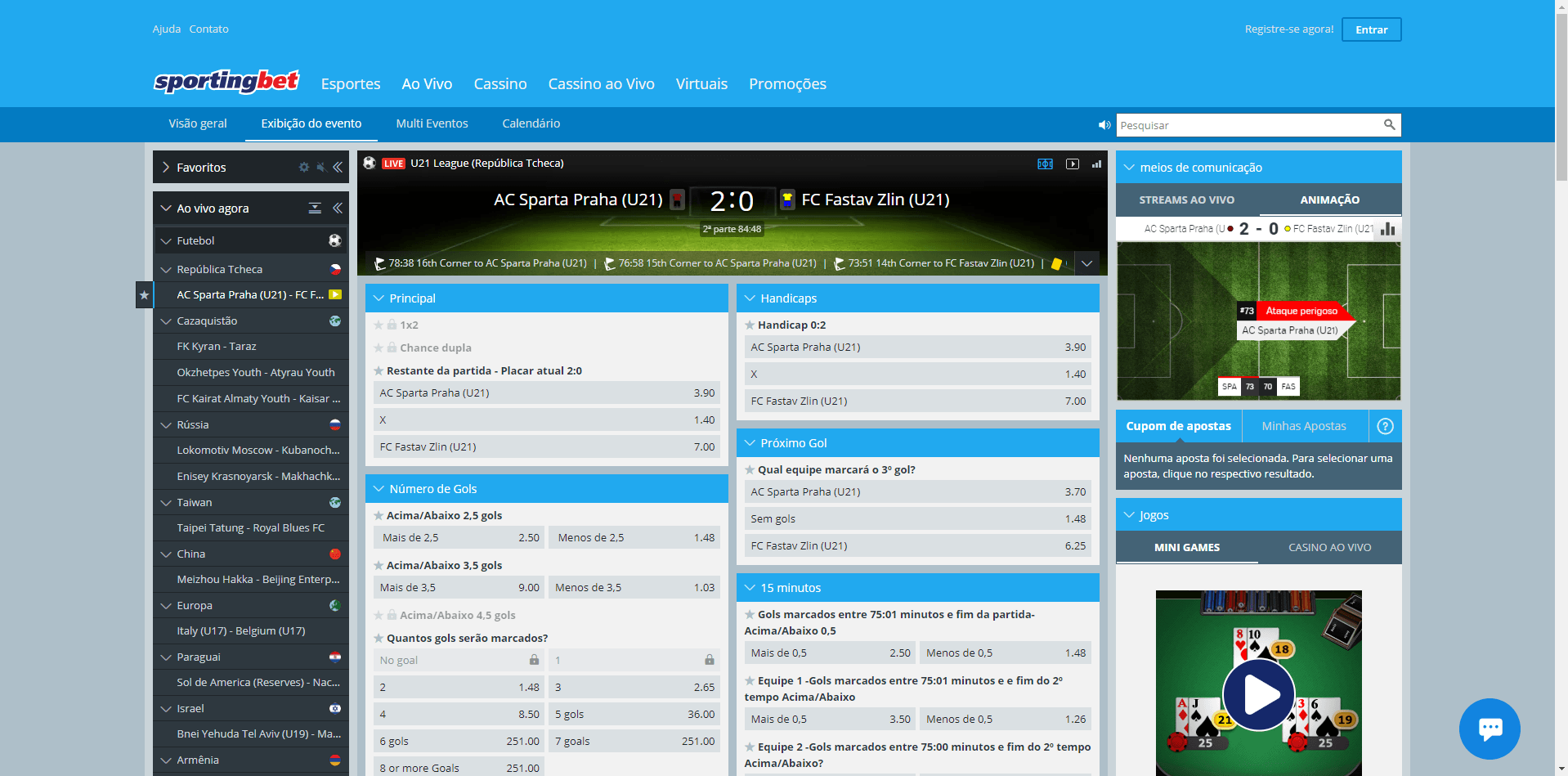Toggle the muted speaker icon in Favoritos

tap(321, 167)
